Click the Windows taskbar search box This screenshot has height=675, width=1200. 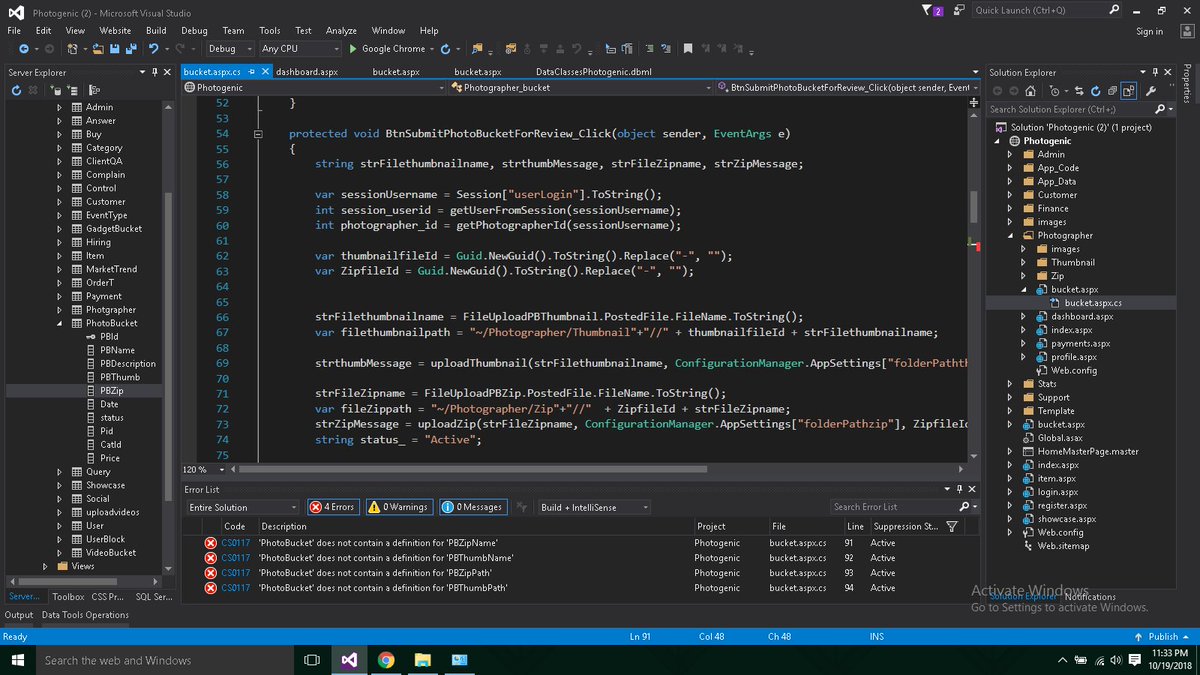[165, 660]
